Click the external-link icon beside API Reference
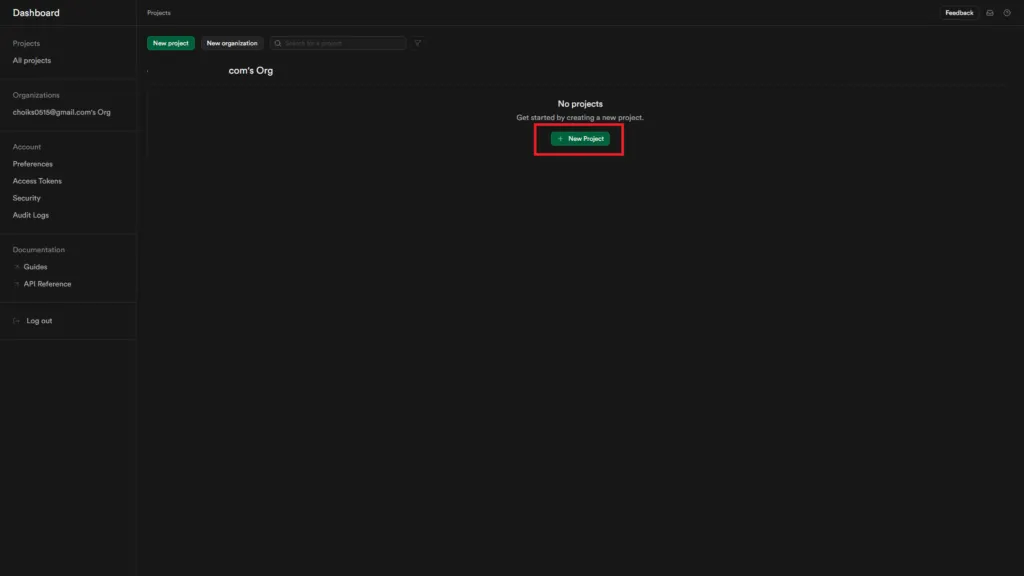 (x=17, y=284)
